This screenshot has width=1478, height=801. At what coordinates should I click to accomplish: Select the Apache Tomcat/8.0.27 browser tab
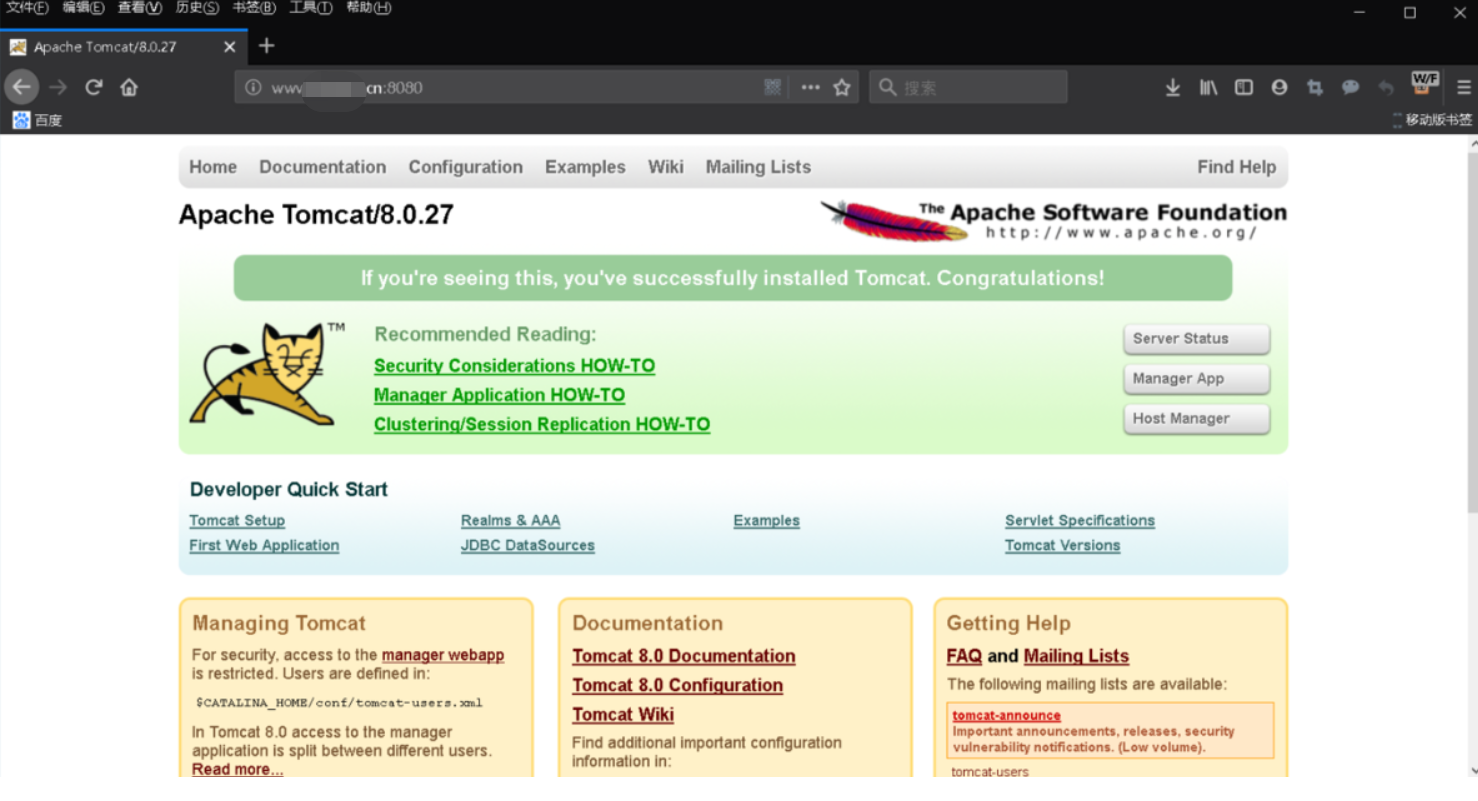(124, 47)
